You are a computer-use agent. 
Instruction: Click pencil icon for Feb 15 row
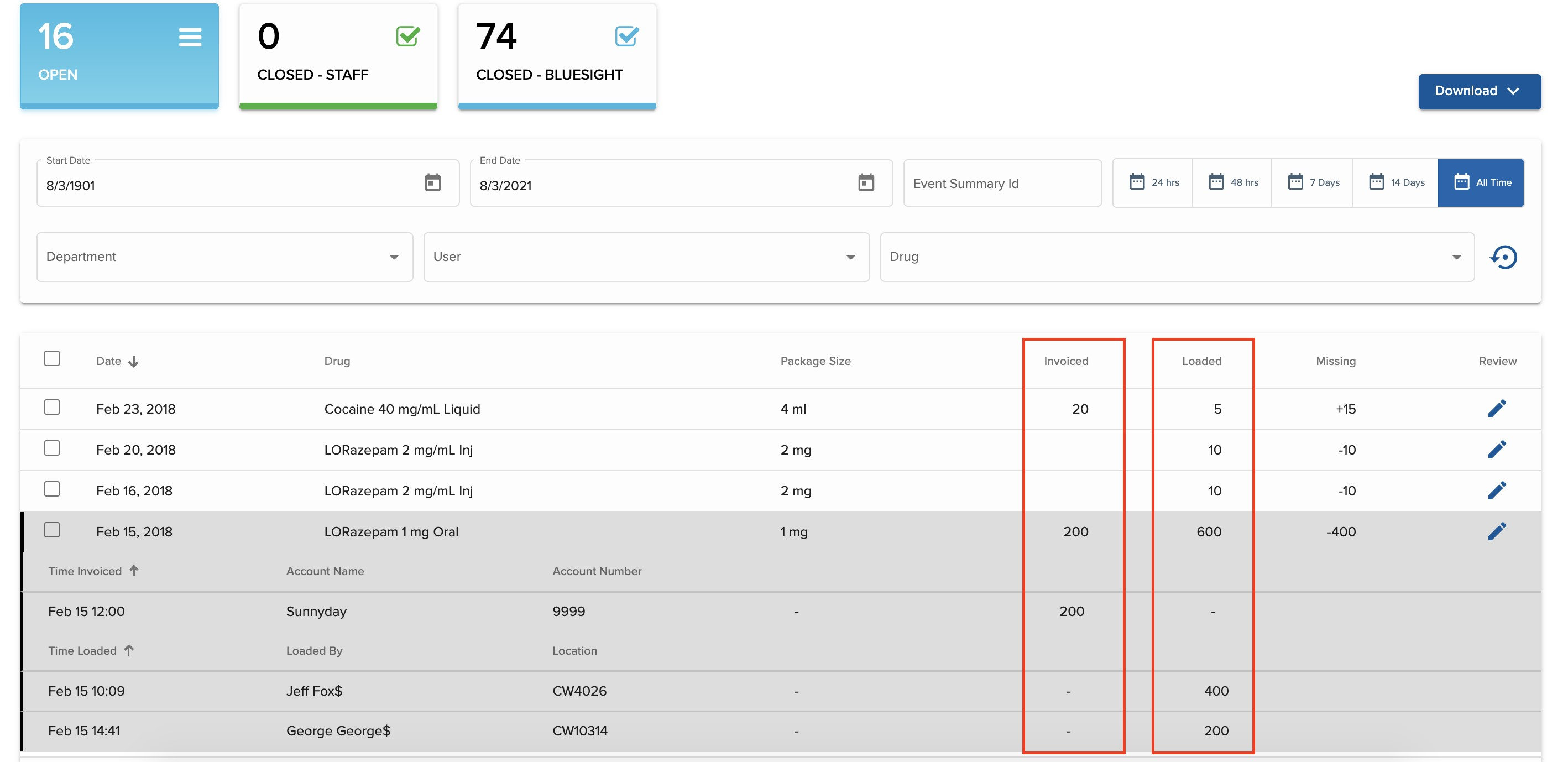pyautogui.click(x=1496, y=531)
